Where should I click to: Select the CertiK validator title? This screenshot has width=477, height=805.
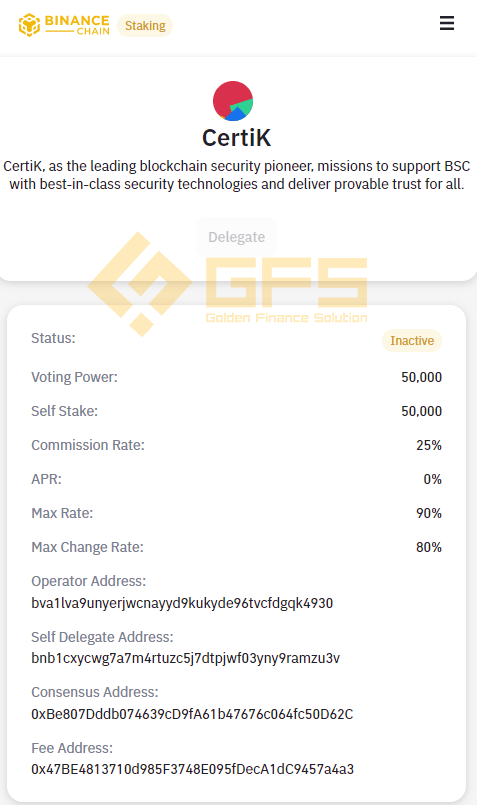coord(236,138)
